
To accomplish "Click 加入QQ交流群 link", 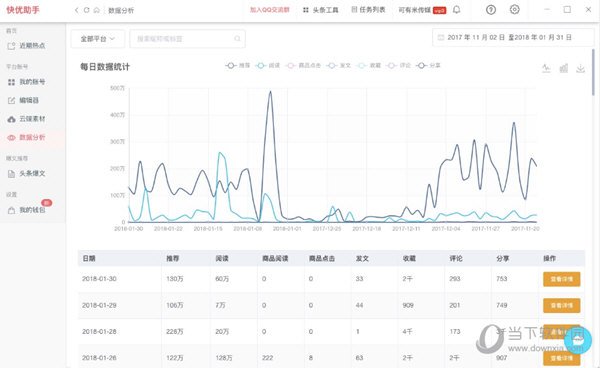I will [270, 10].
